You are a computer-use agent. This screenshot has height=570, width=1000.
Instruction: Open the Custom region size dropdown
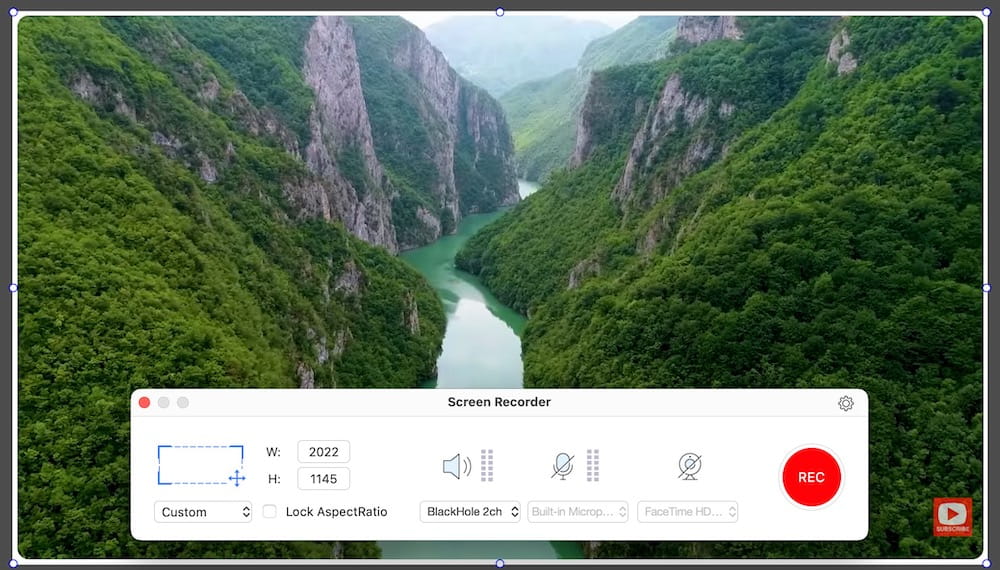203,512
